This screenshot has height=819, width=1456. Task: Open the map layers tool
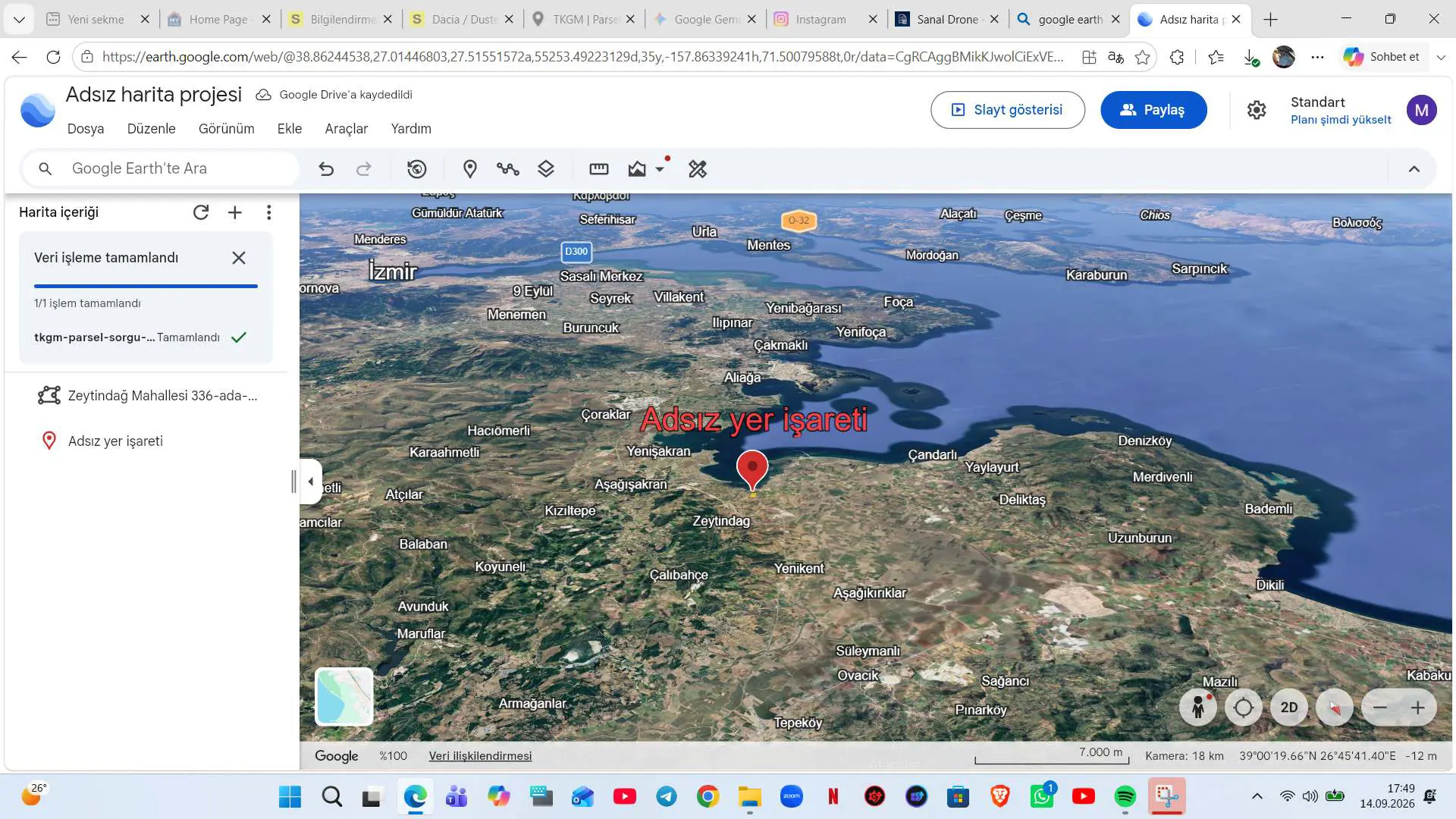pyautogui.click(x=546, y=169)
